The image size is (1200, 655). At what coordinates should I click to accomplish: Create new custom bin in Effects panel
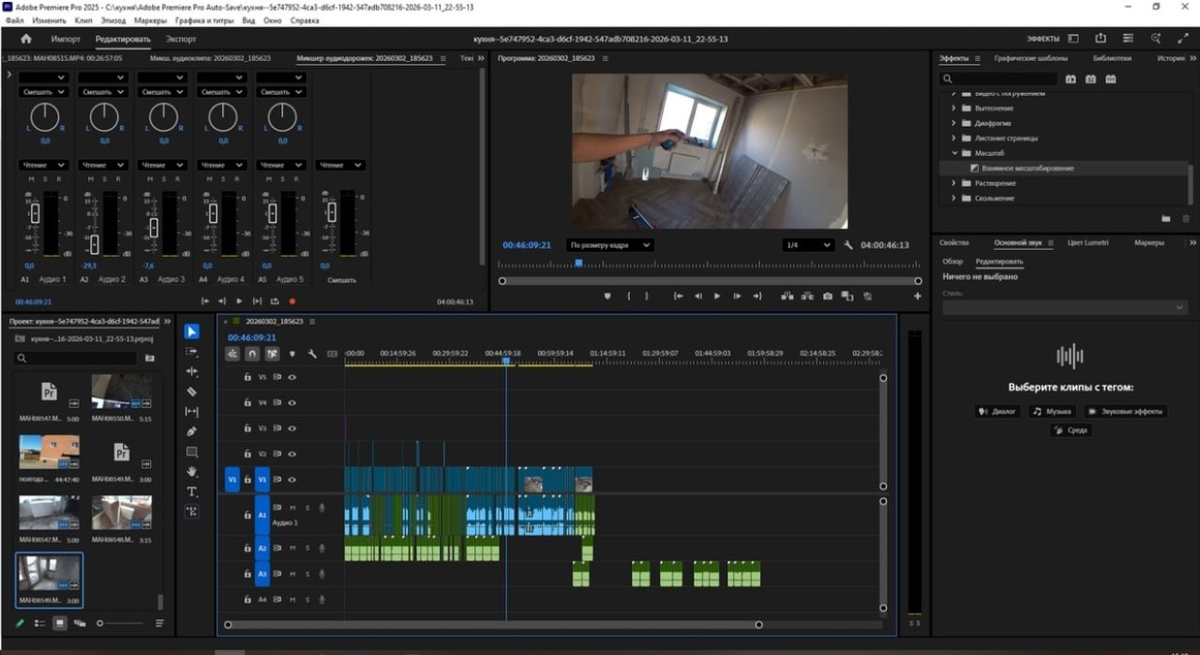(x=1165, y=218)
